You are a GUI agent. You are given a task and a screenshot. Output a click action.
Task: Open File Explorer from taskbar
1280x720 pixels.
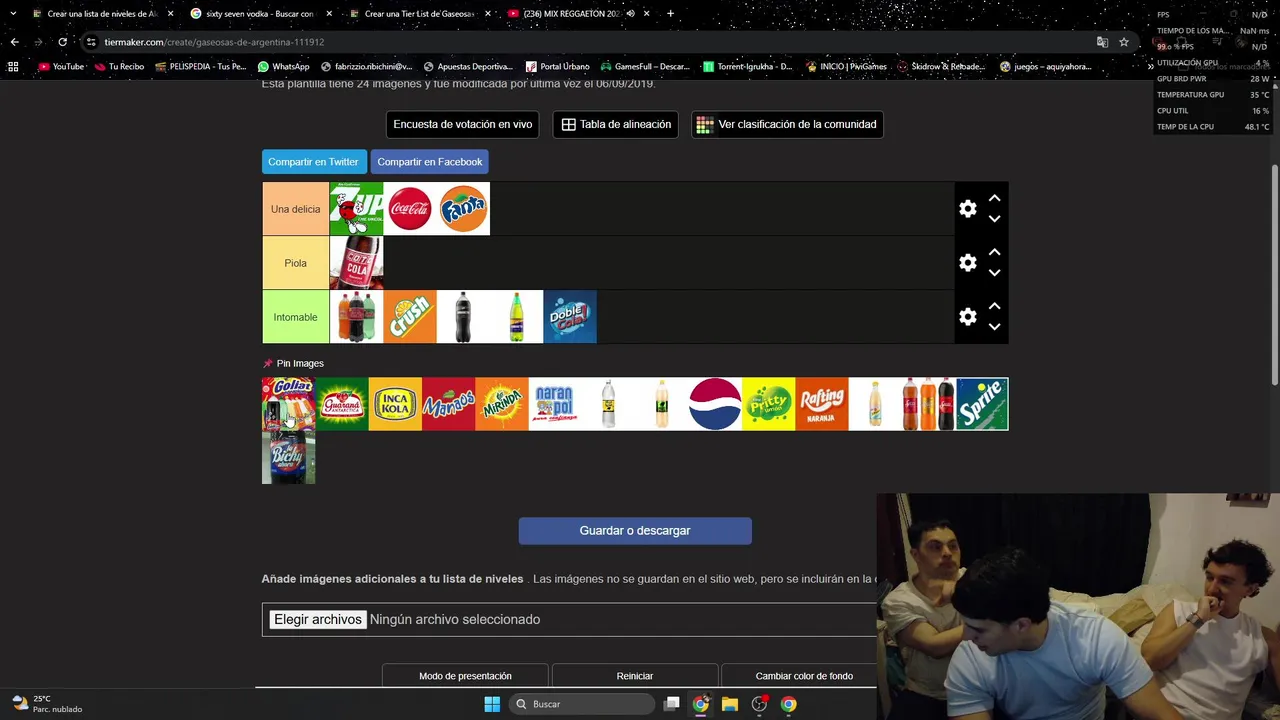[730, 704]
